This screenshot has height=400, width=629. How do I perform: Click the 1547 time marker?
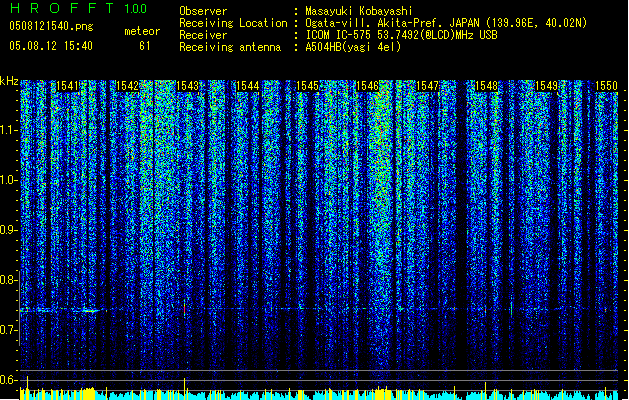(428, 86)
